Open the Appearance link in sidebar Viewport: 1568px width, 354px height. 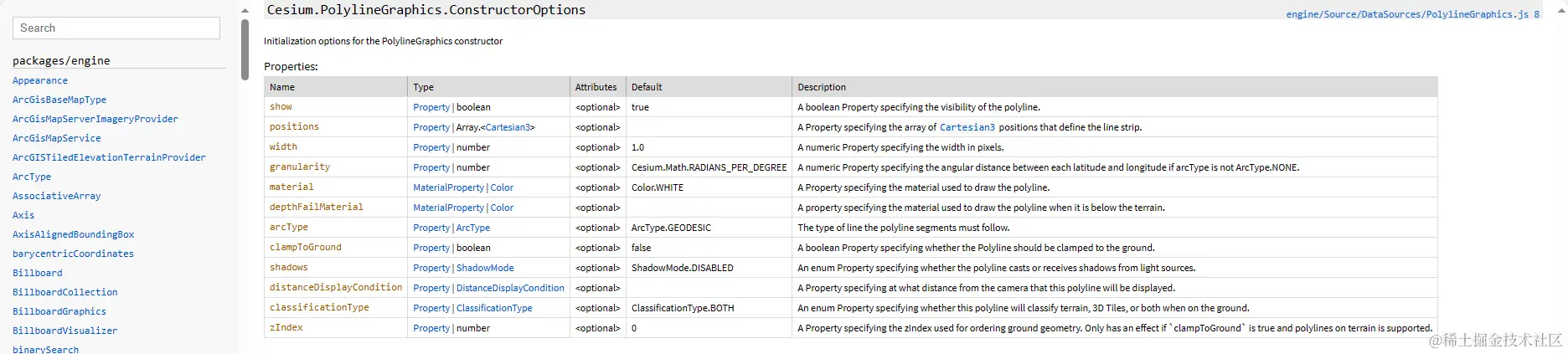(40, 80)
